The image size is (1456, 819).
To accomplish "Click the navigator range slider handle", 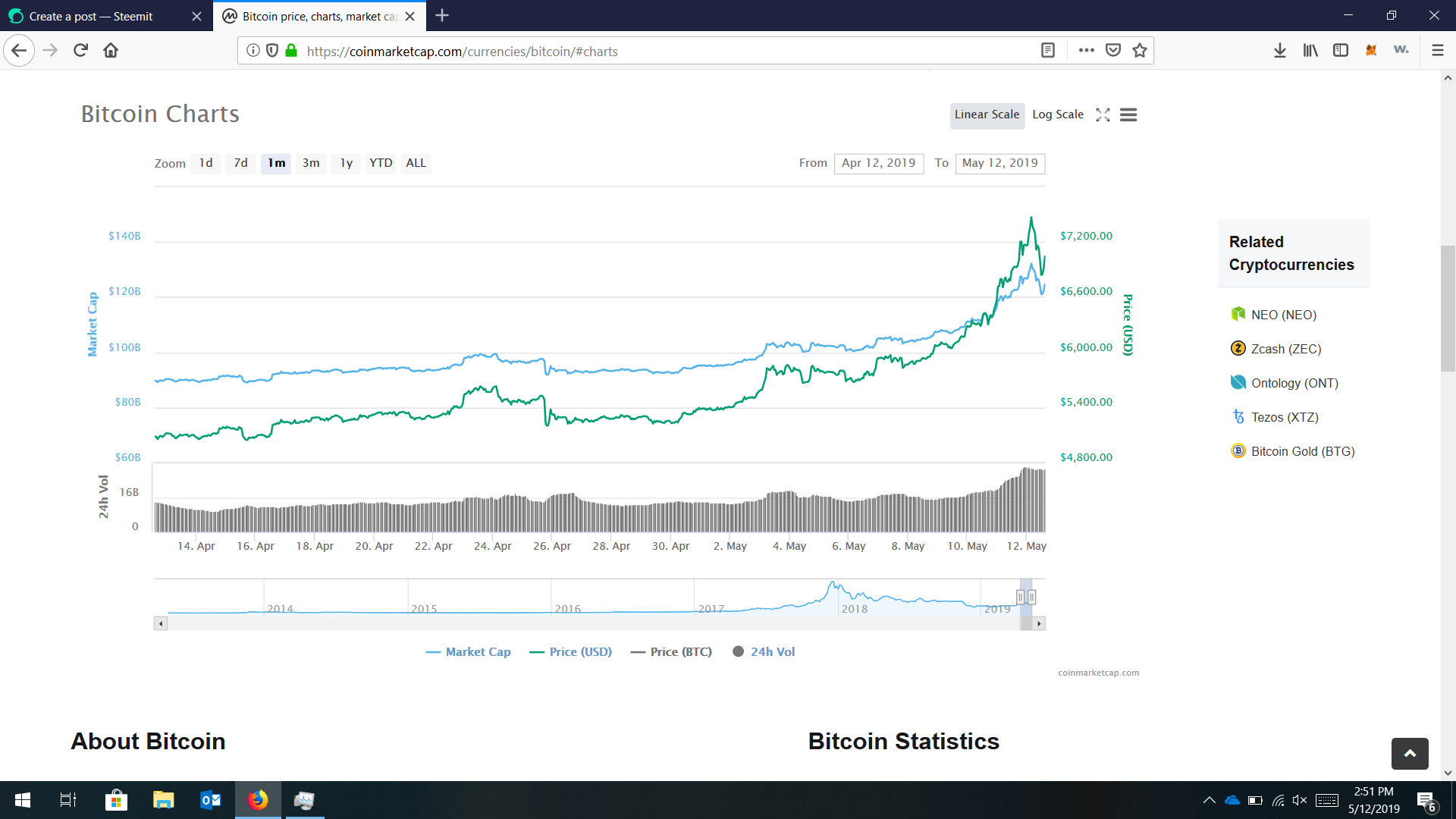I will click(x=1021, y=598).
